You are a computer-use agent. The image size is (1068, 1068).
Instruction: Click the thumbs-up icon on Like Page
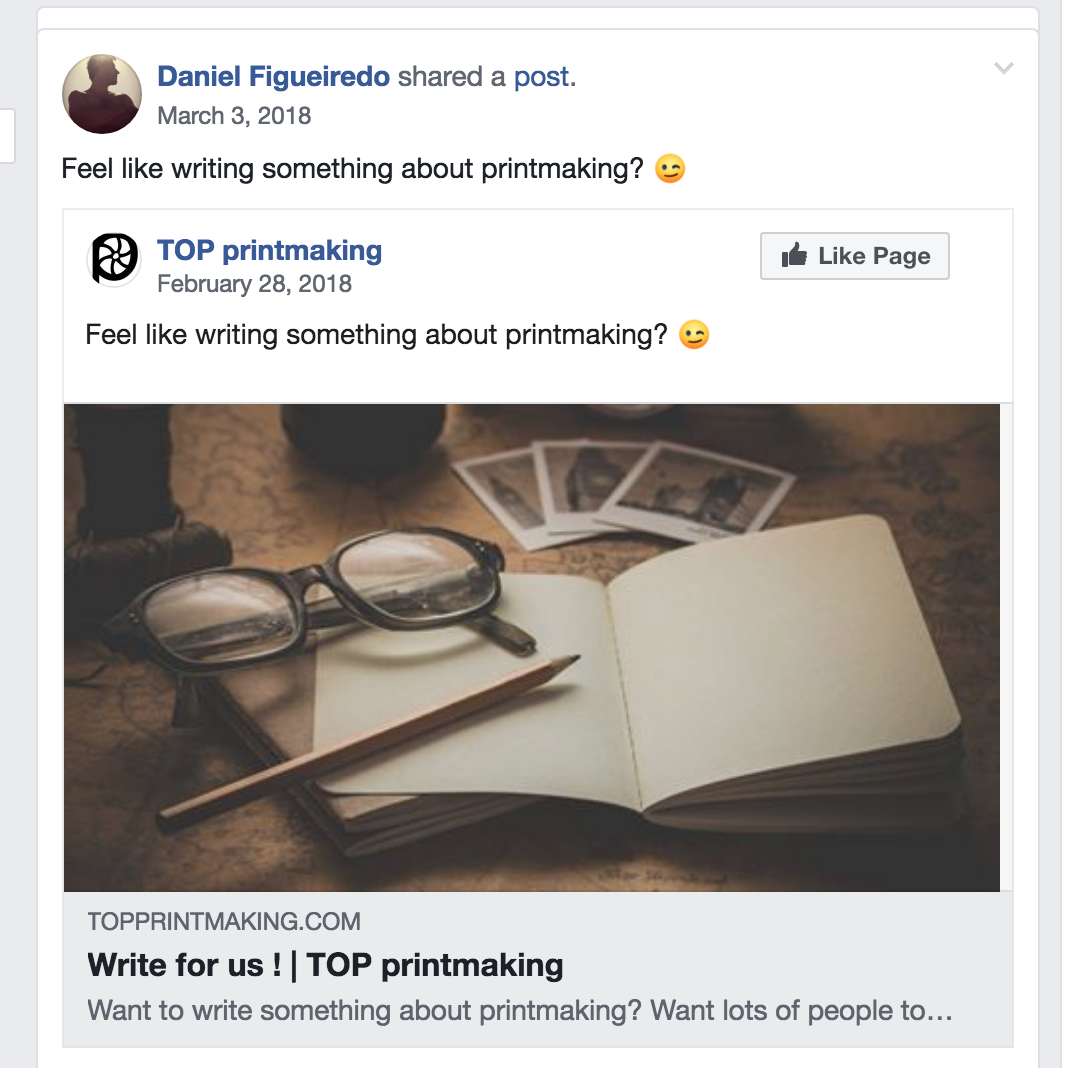point(795,256)
